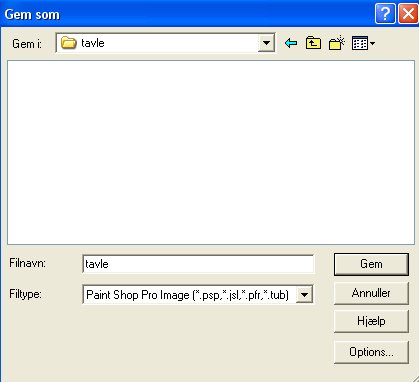
Task: Click the tavle folder icon in Gem i
Action: [69, 43]
